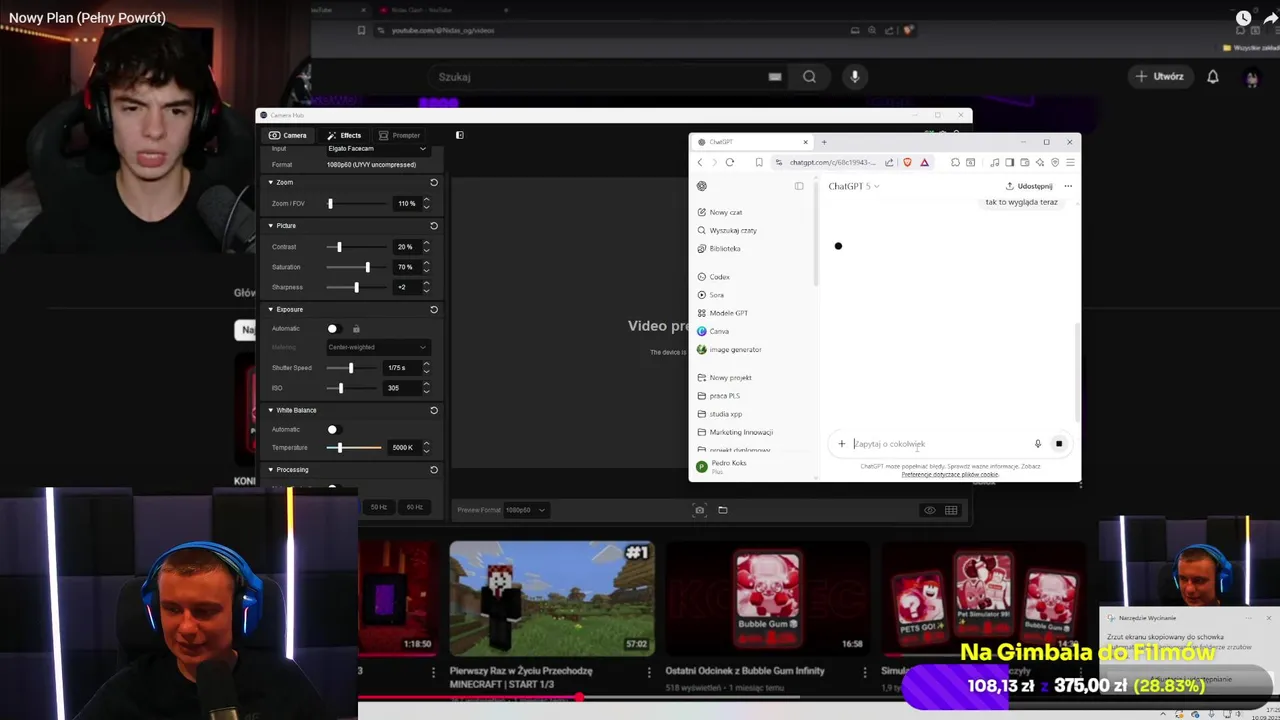Image resolution: width=1280 pixels, height=720 pixels.
Task: Click the Udostępnij share button
Action: point(1029,186)
